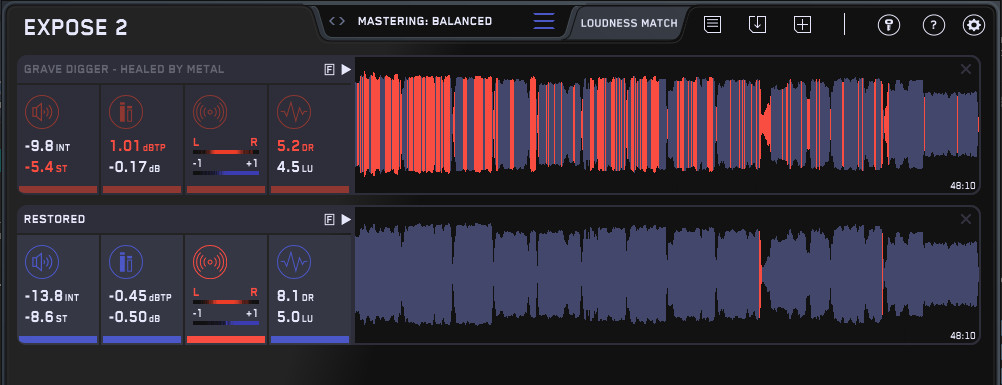Open help question mark icon
The height and width of the screenshot is (385, 1002).
(x=934, y=26)
